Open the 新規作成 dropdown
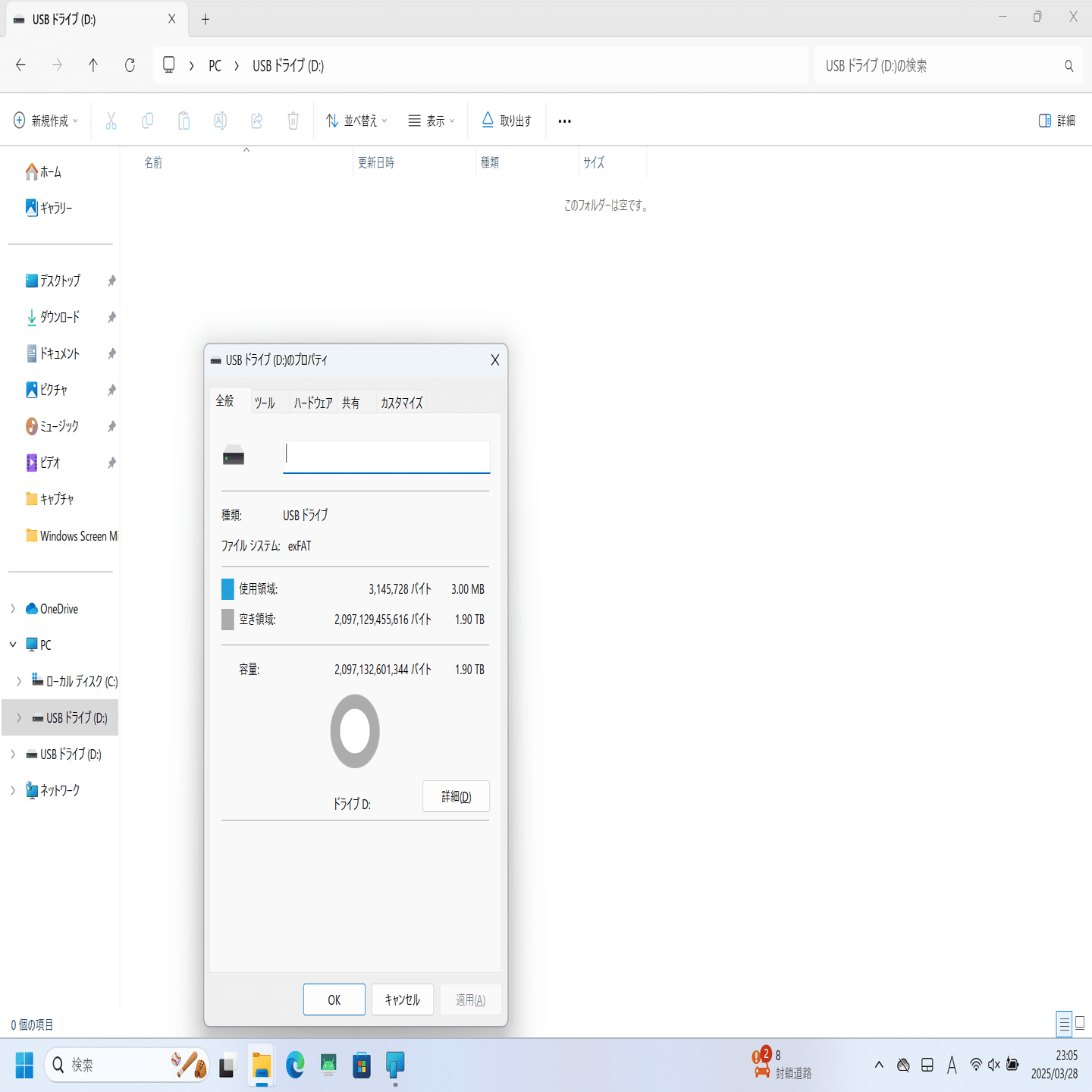The image size is (1092, 1092). 46,121
